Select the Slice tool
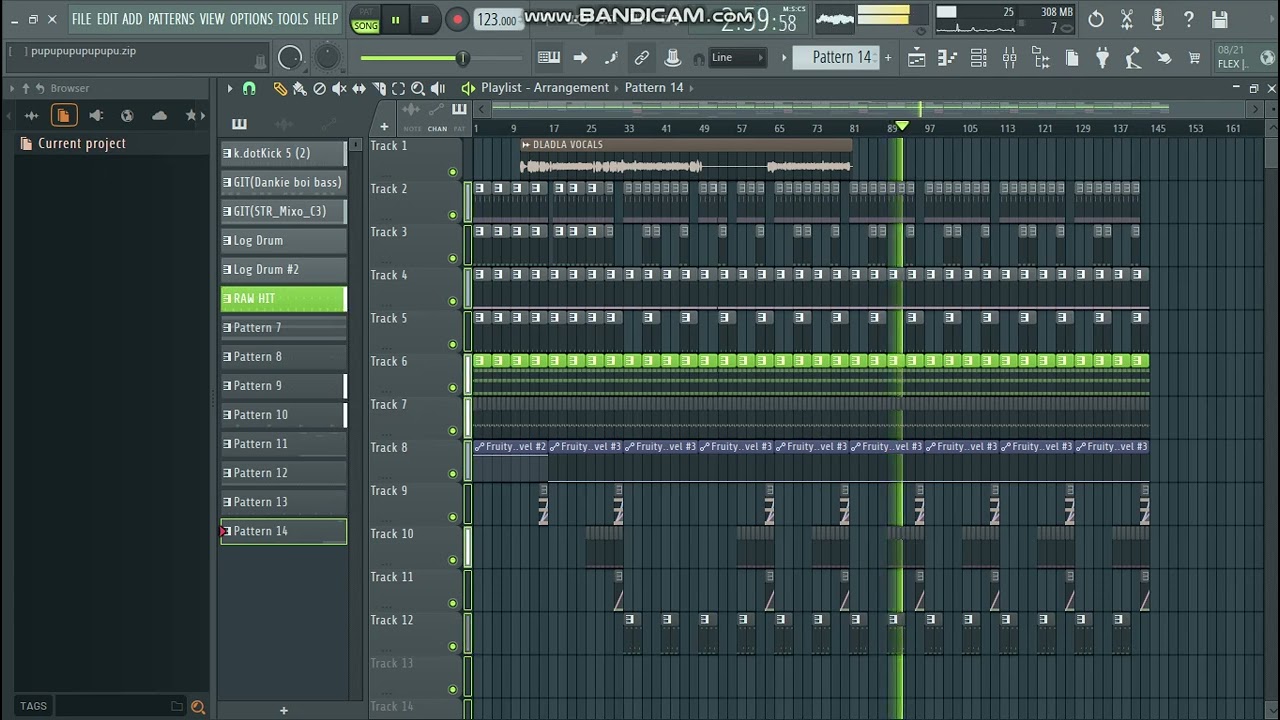 coord(379,88)
